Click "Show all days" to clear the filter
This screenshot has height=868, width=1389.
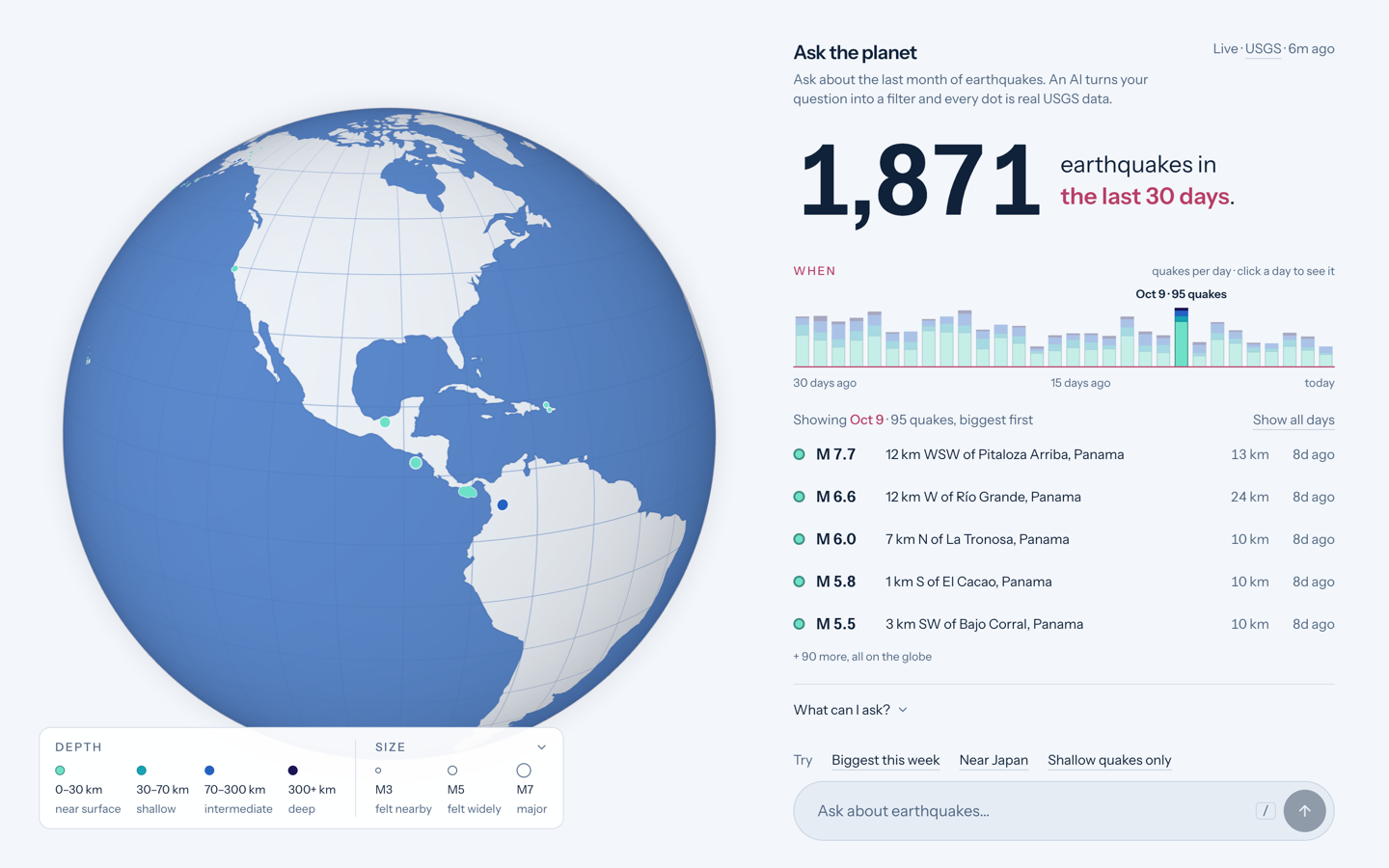pyautogui.click(x=1294, y=420)
